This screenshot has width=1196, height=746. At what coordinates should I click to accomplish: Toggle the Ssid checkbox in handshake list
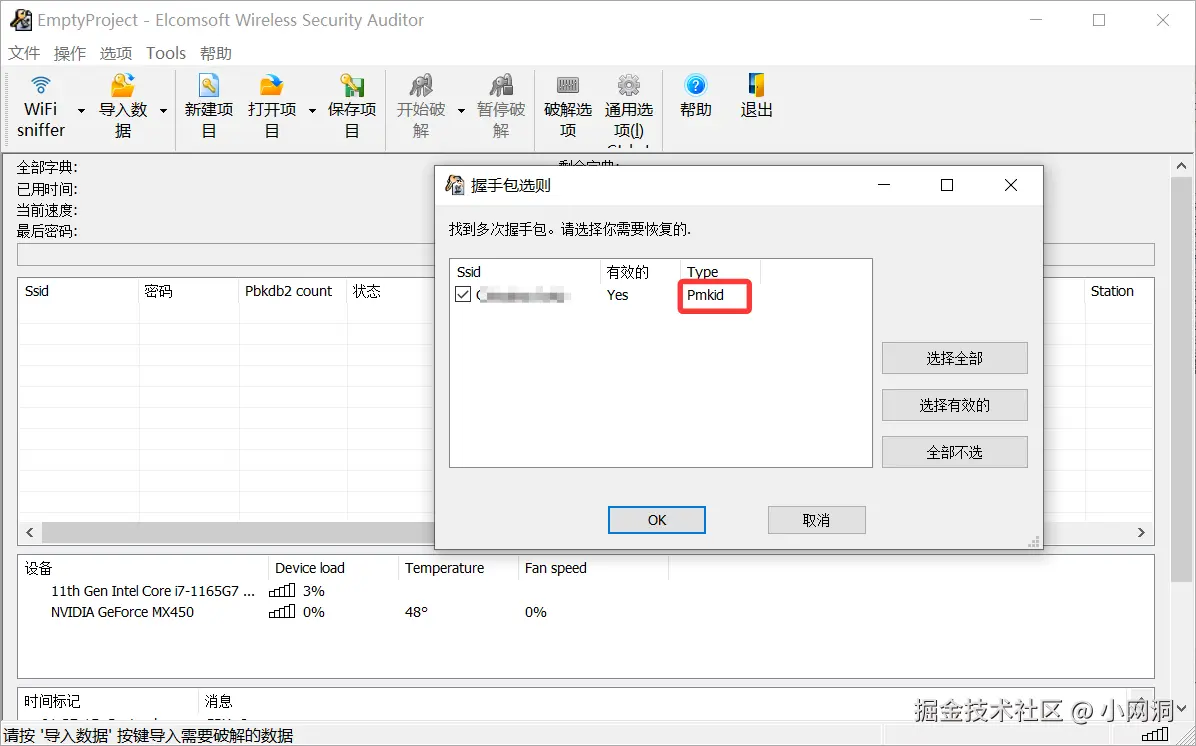coord(463,294)
